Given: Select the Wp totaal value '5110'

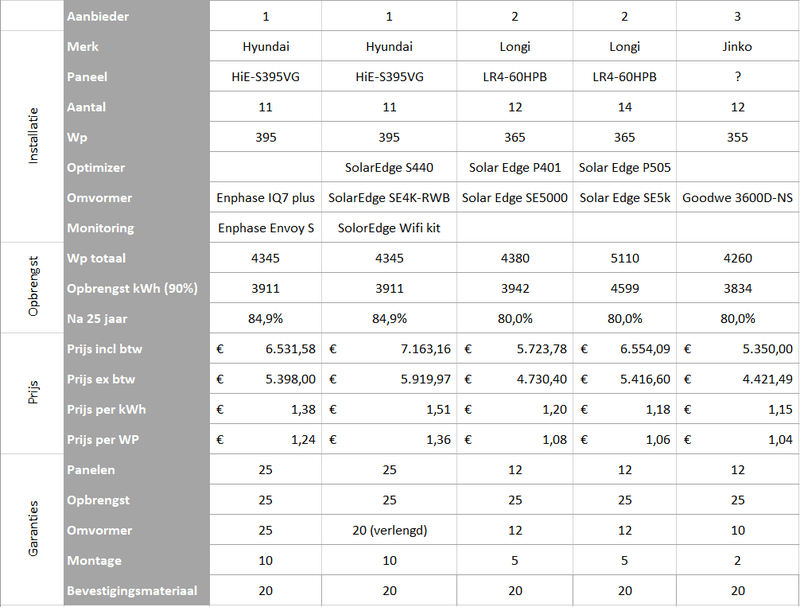Looking at the screenshot, I should (624, 258).
